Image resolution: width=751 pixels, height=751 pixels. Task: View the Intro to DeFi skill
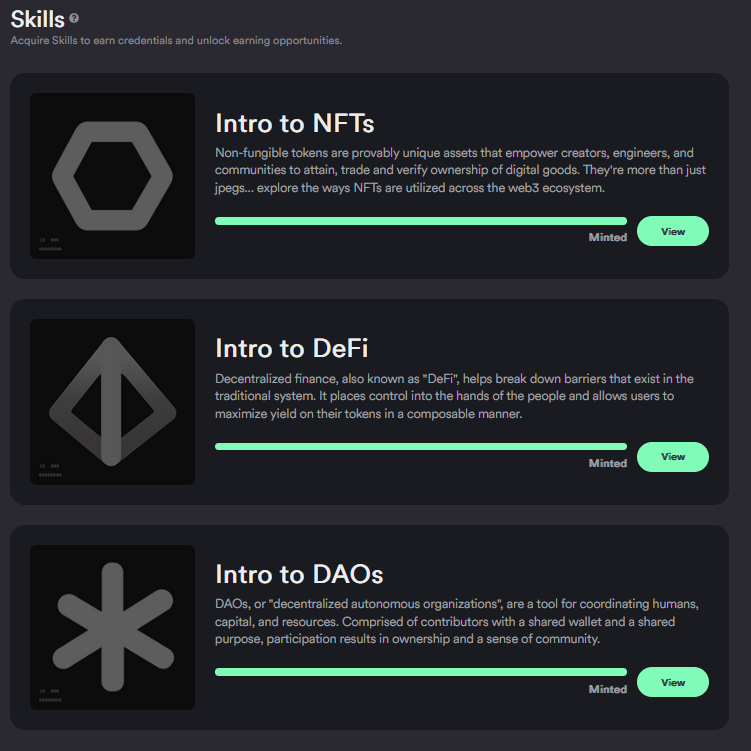pyautogui.click(x=672, y=457)
